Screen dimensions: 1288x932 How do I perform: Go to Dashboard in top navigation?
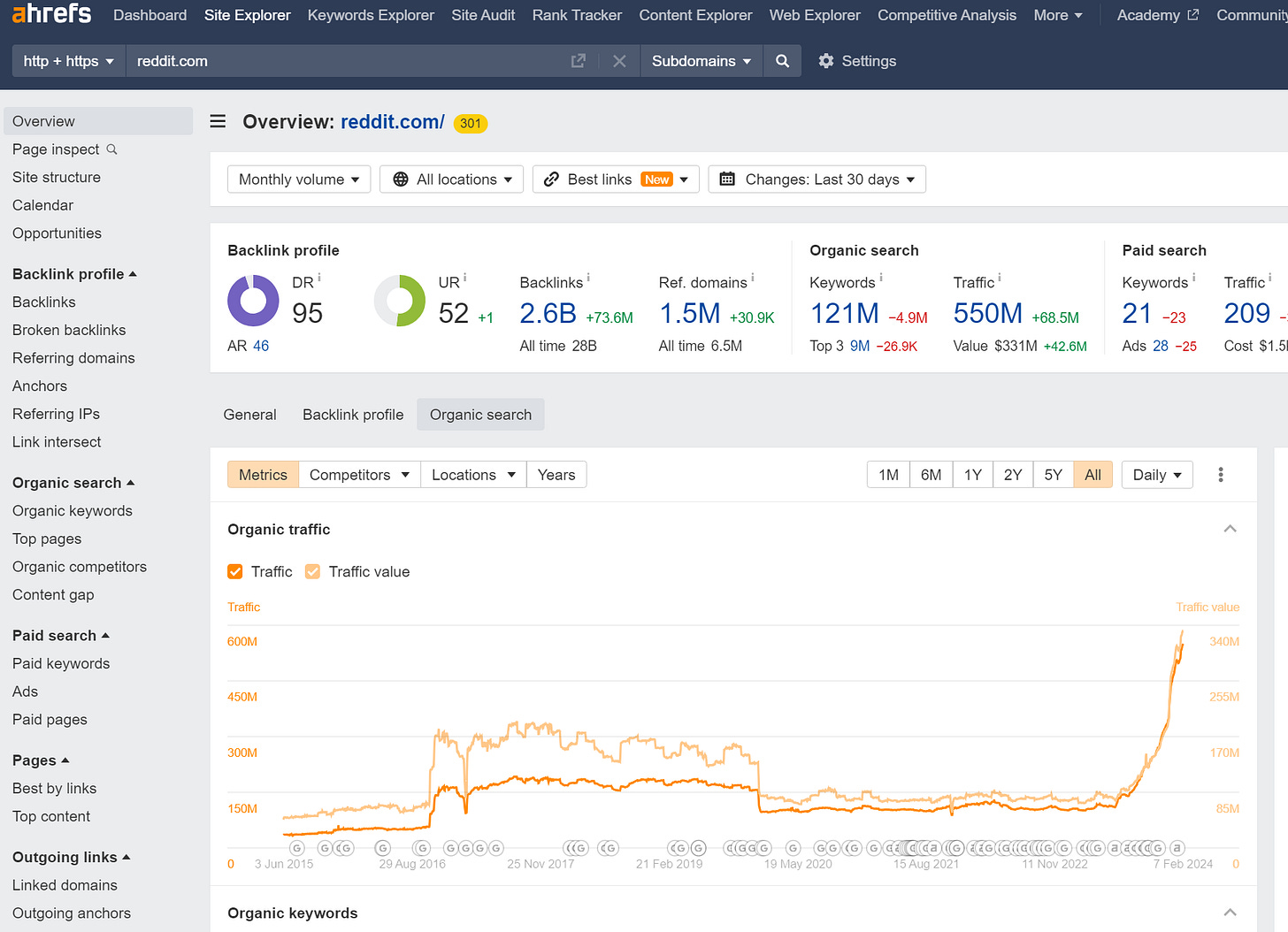tap(150, 15)
